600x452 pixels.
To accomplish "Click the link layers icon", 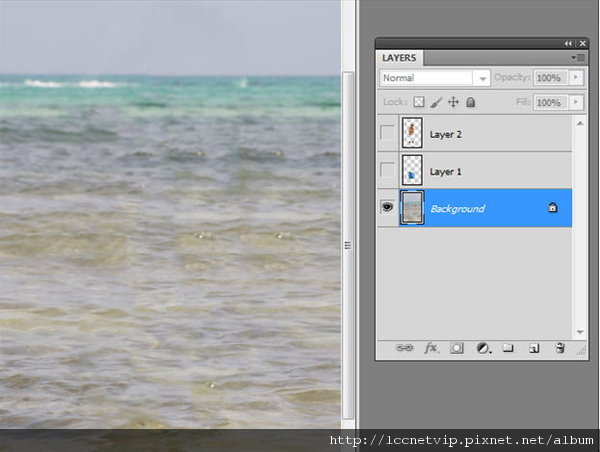I will click(404, 348).
